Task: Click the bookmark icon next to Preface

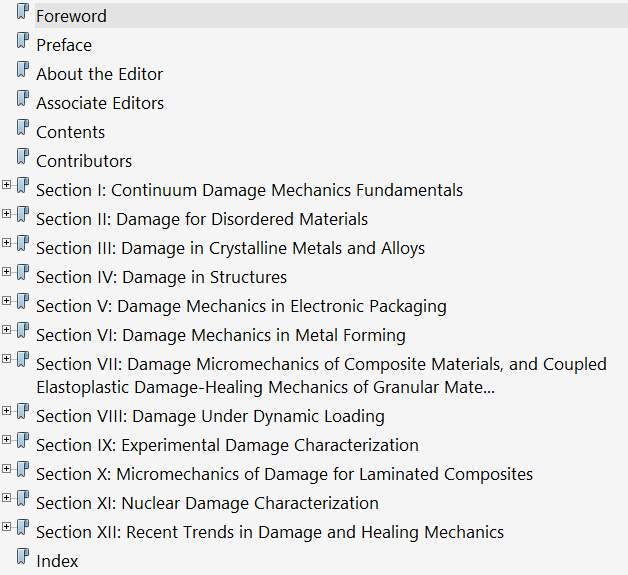Action: click(23, 42)
